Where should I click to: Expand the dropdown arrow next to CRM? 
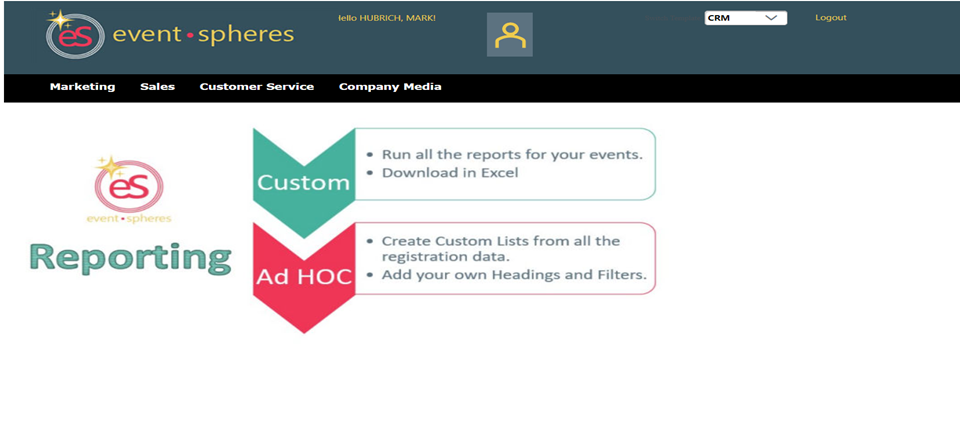(771, 18)
